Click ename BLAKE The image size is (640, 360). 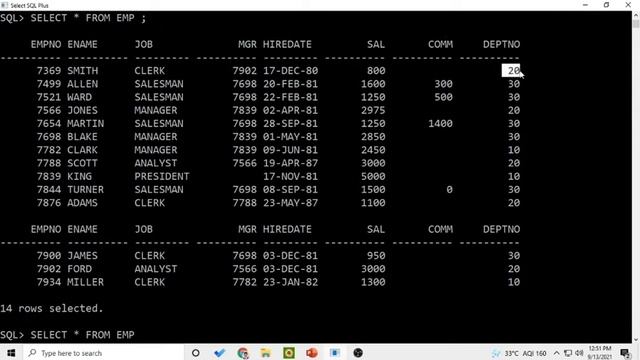coord(82,137)
